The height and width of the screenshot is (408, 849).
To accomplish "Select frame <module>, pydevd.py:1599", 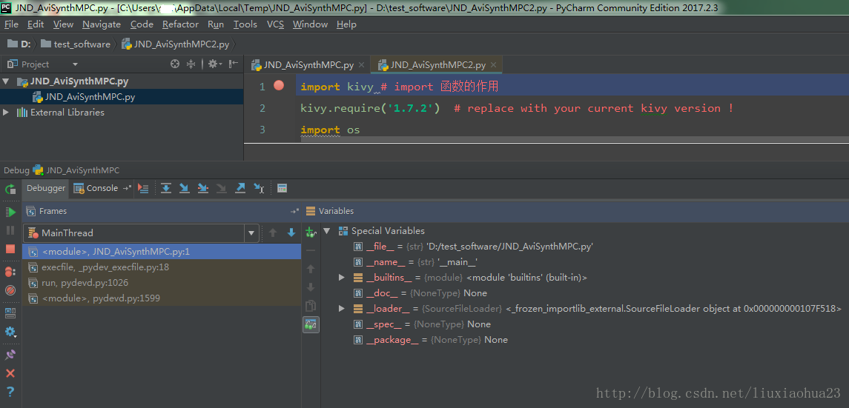I will click(161, 298).
